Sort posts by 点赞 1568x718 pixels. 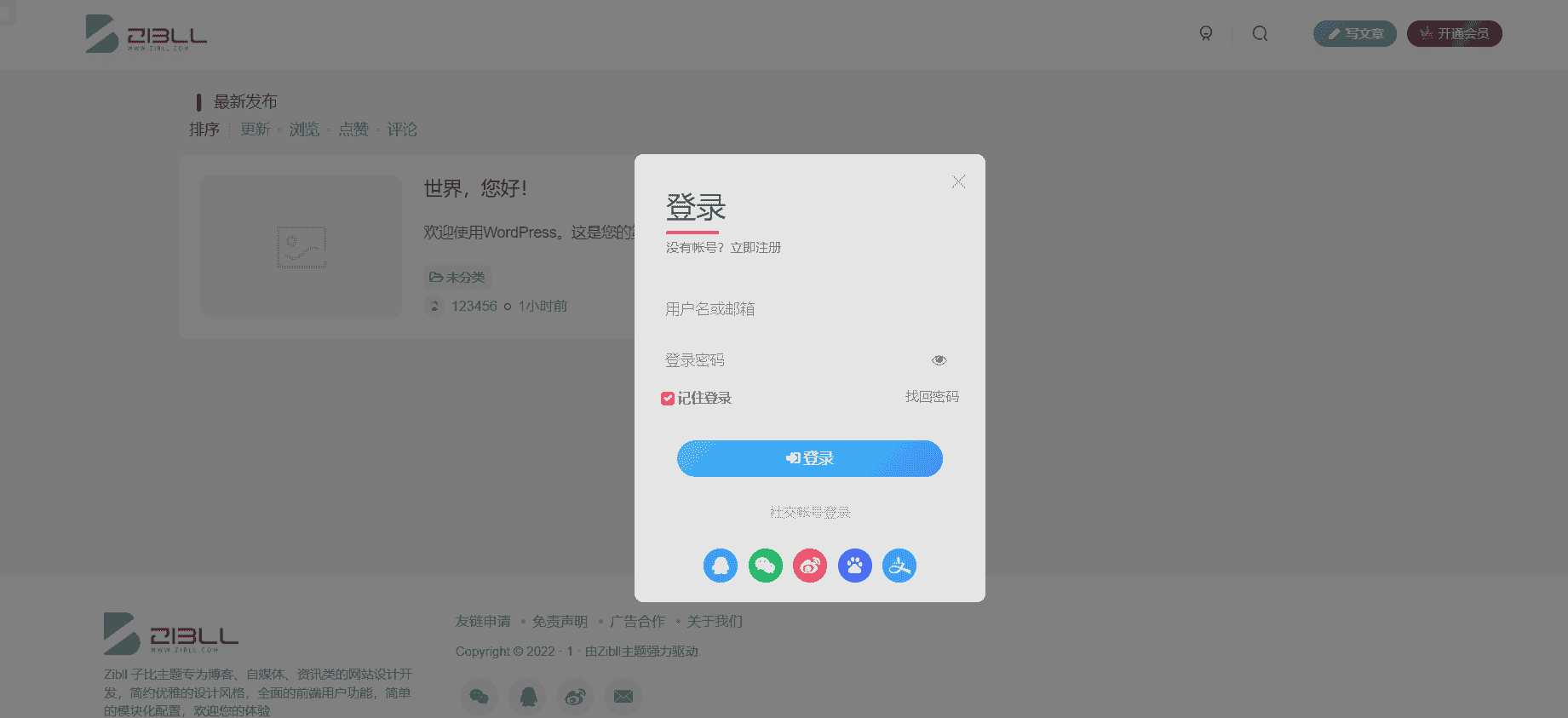click(x=353, y=129)
